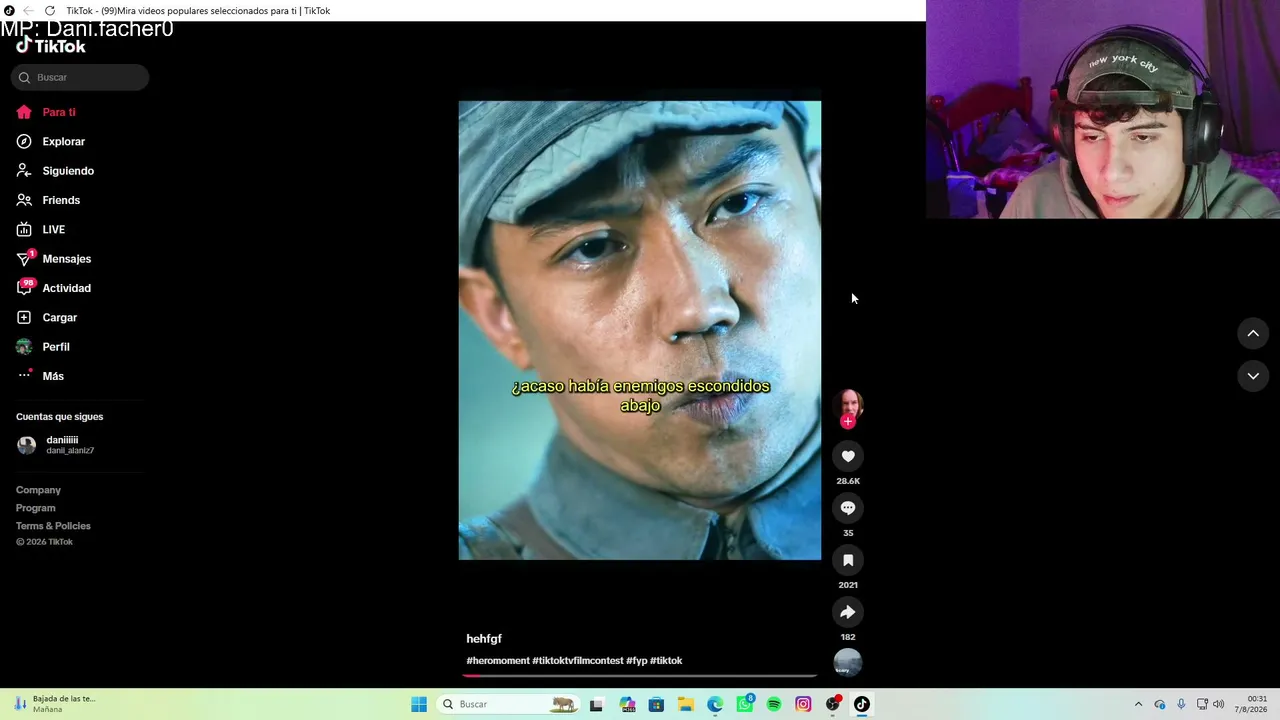
Task: Skip to the next video with down chevron
Action: tap(1253, 376)
